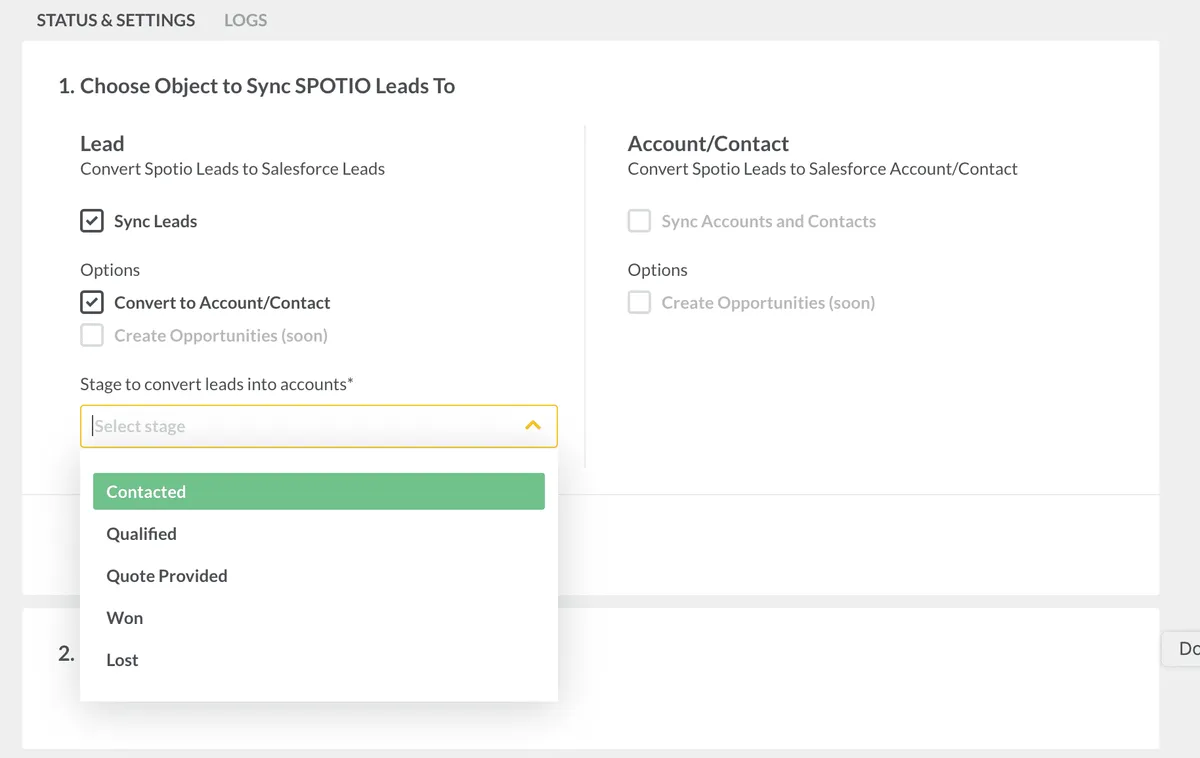Choose Qualified from the stage list
The height and width of the screenshot is (758, 1200).
[x=142, y=534]
